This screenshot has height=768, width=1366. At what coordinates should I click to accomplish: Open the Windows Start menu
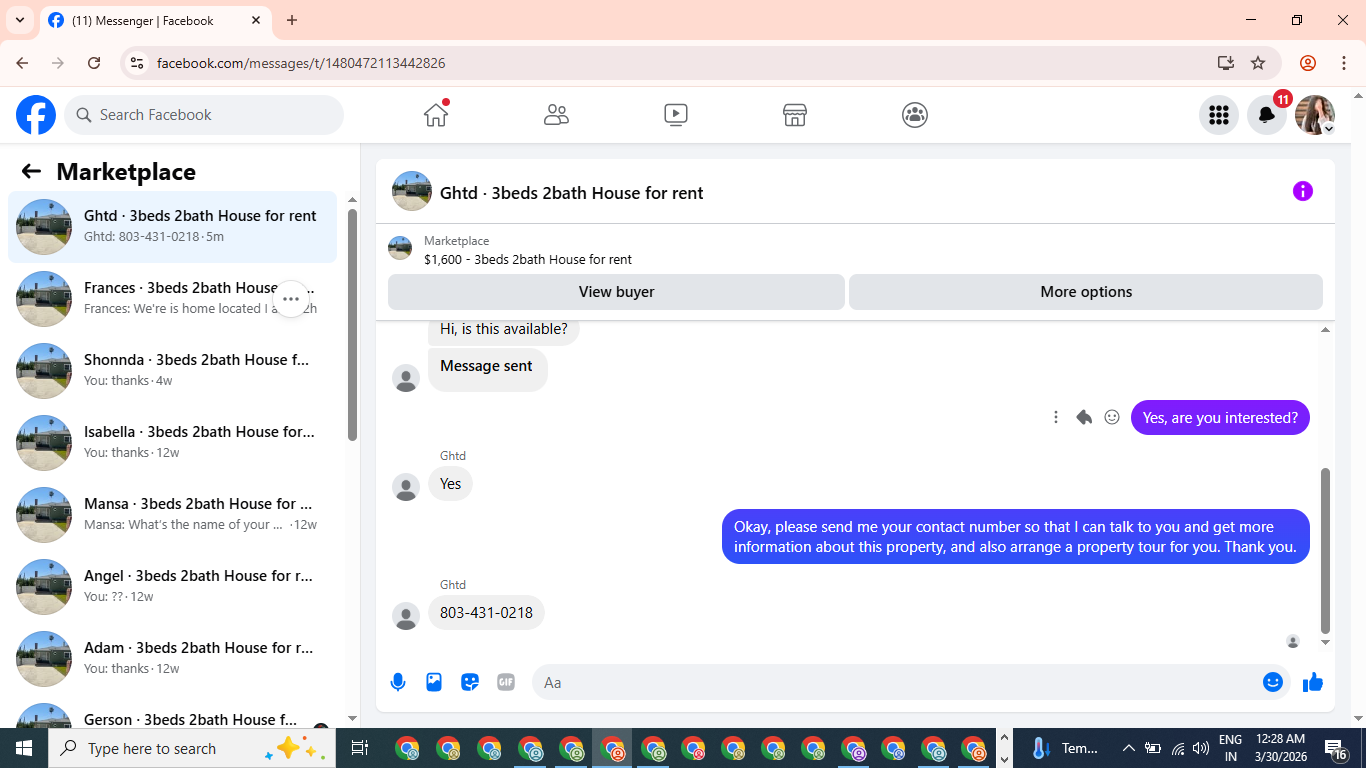24,748
